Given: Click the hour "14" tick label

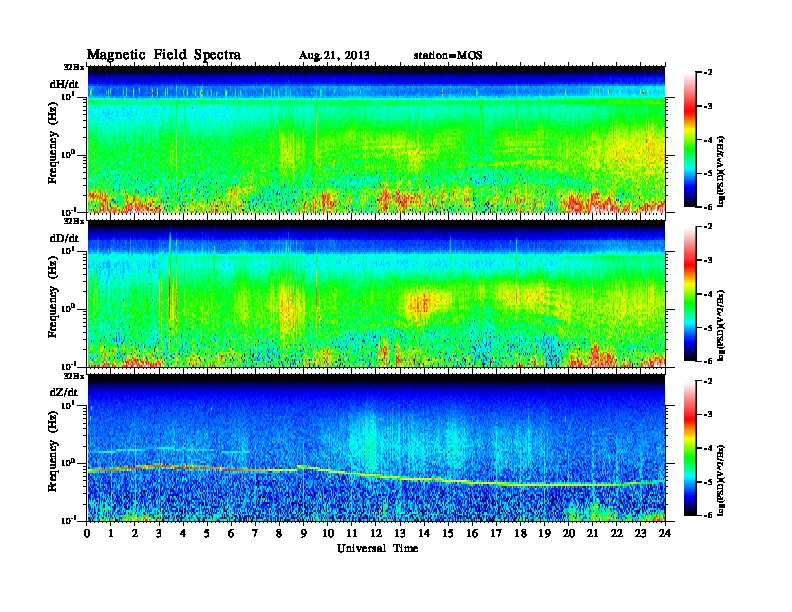Looking at the screenshot, I should coord(423,533).
